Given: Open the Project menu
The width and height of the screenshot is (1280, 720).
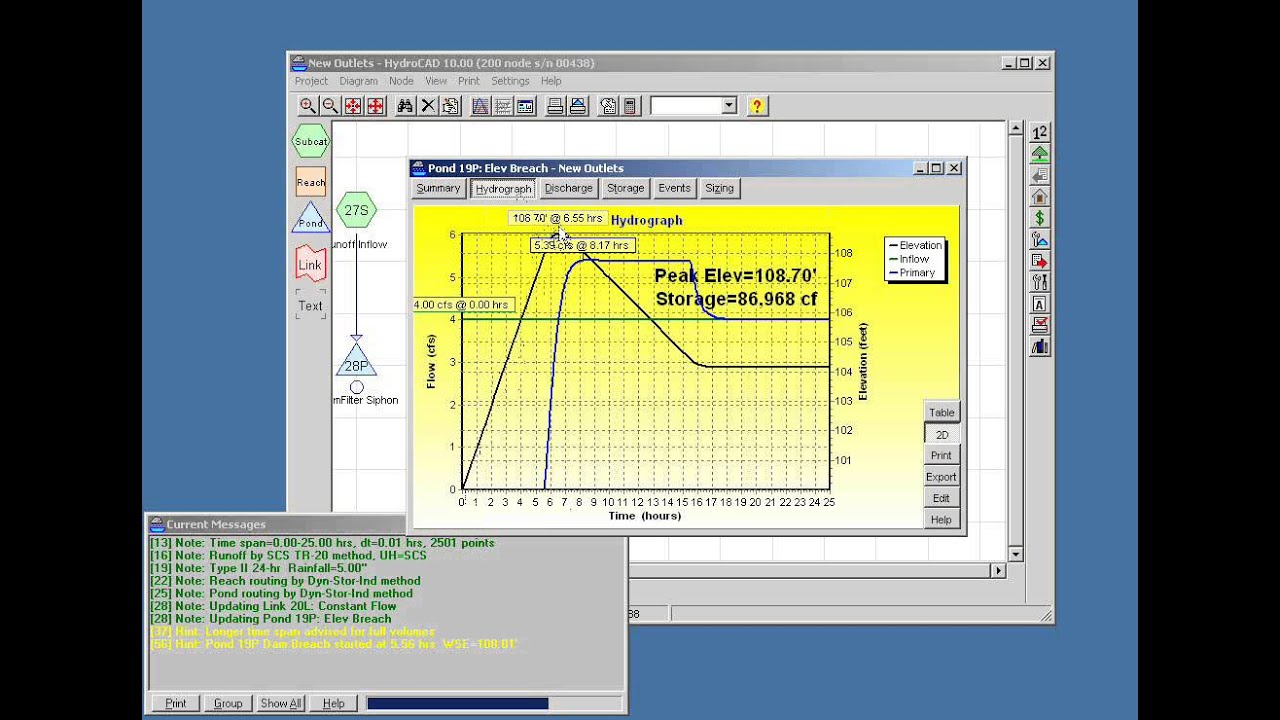Looking at the screenshot, I should [311, 81].
